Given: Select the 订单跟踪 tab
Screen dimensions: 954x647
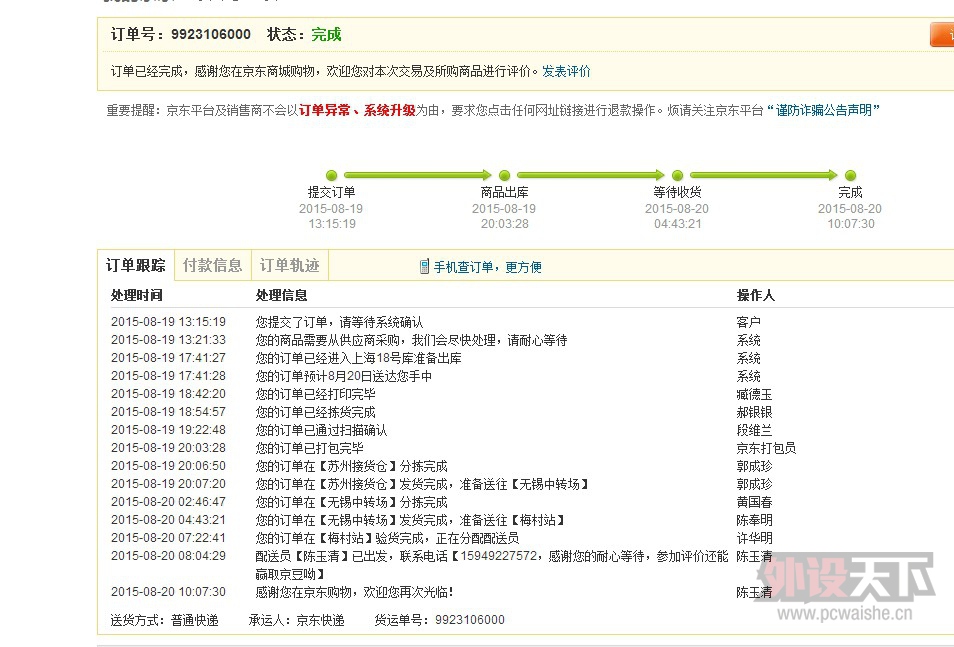Looking at the screenshot, I should [136, 265].
